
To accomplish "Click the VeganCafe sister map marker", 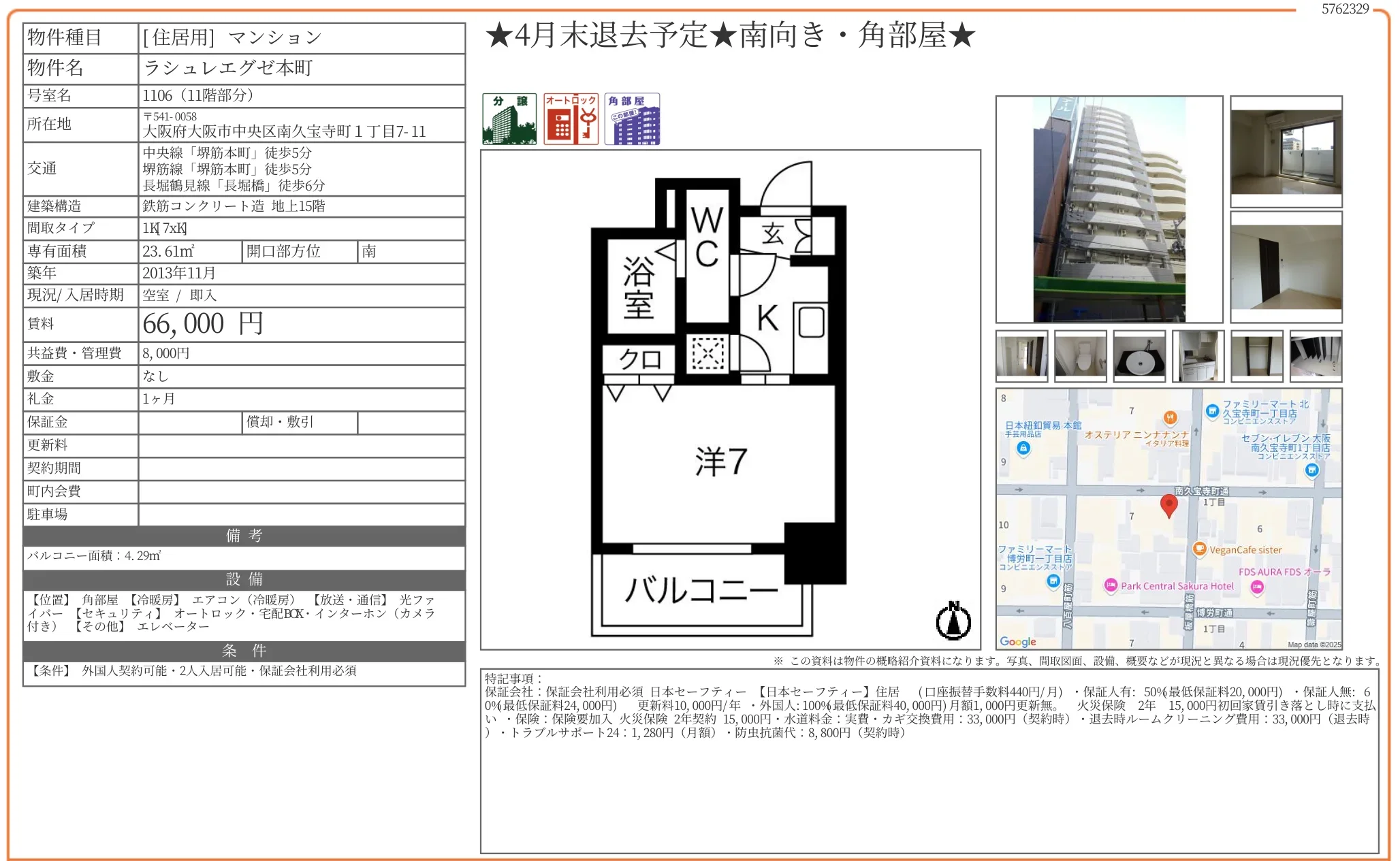I will [1199, 549].
